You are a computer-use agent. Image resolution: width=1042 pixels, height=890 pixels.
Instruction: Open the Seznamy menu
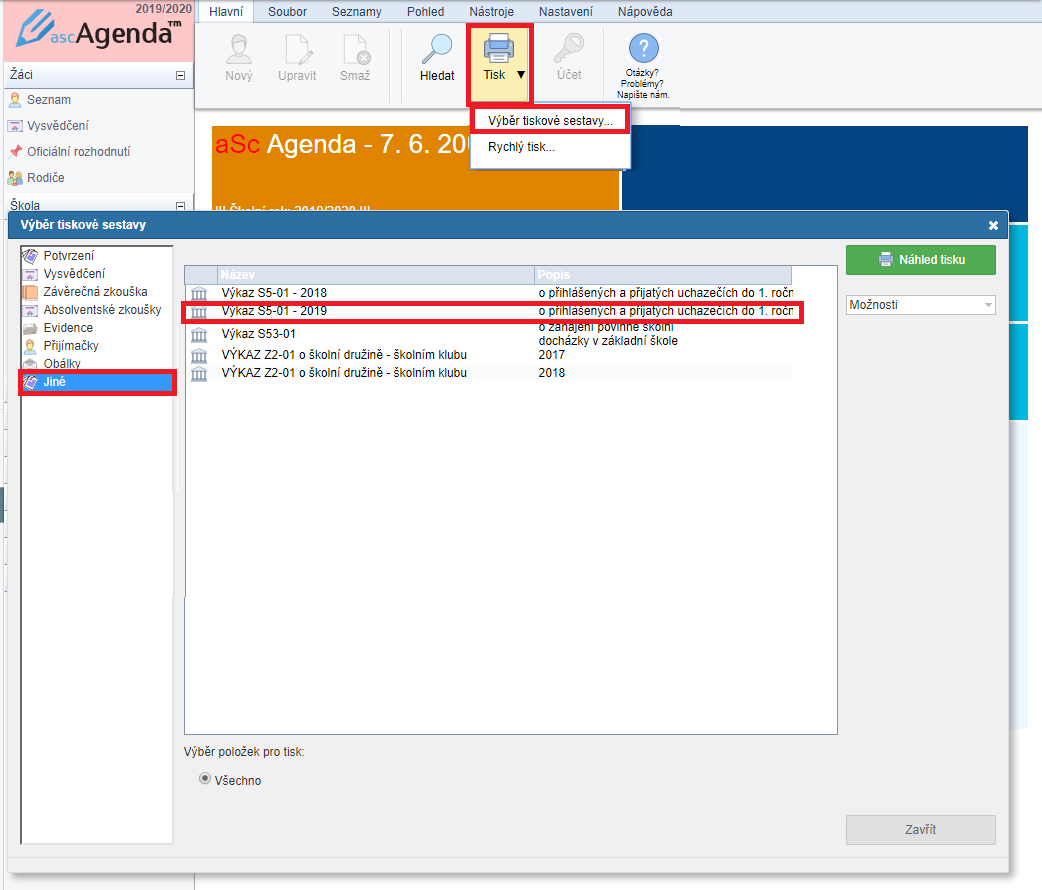tap(357, 11)
